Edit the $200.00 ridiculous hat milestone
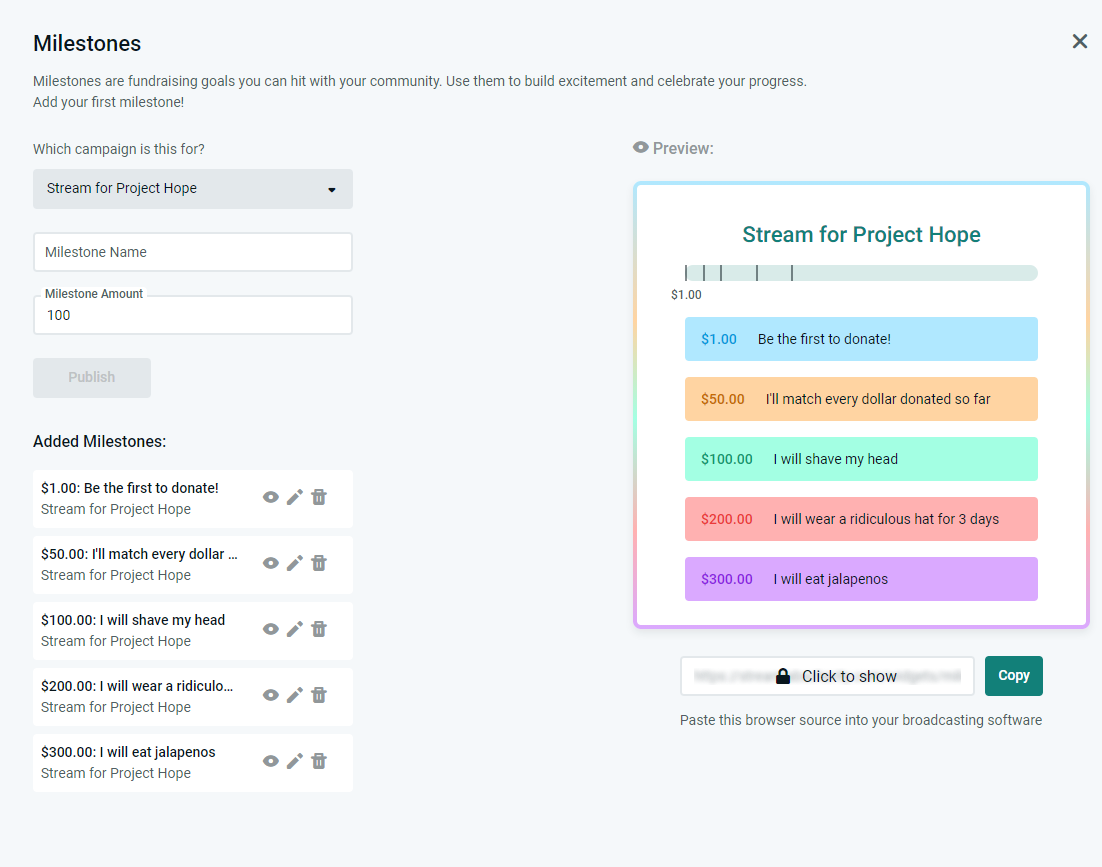Image resolution: width=1102 pixels, height=867 pixels. [x=295, y=695]
